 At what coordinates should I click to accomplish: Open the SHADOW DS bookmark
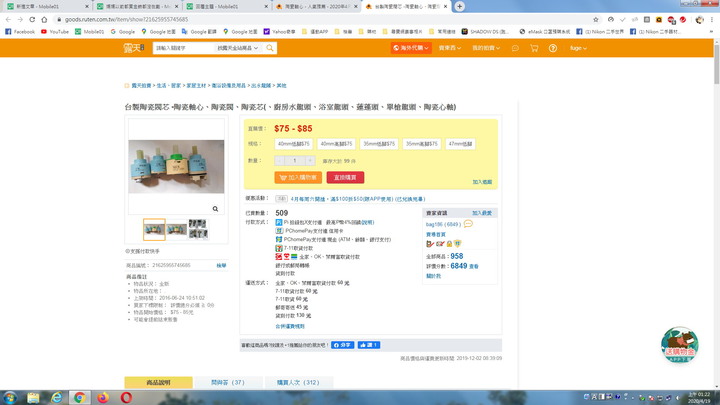click(485, 32)
